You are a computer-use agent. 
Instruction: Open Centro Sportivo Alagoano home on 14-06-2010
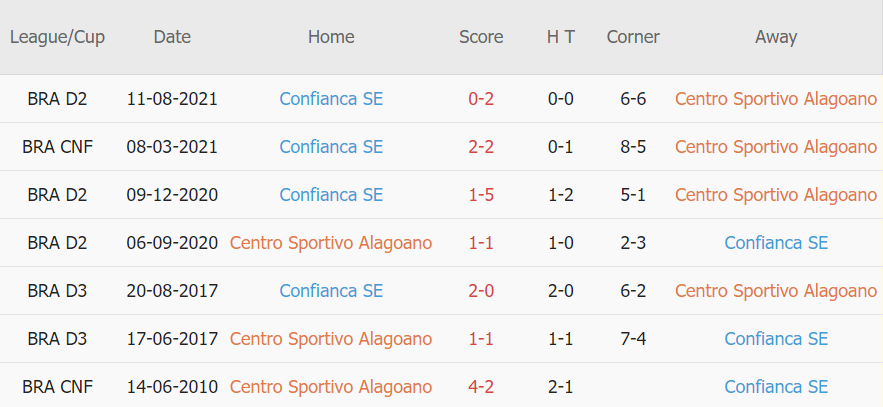tap(331, 387)
